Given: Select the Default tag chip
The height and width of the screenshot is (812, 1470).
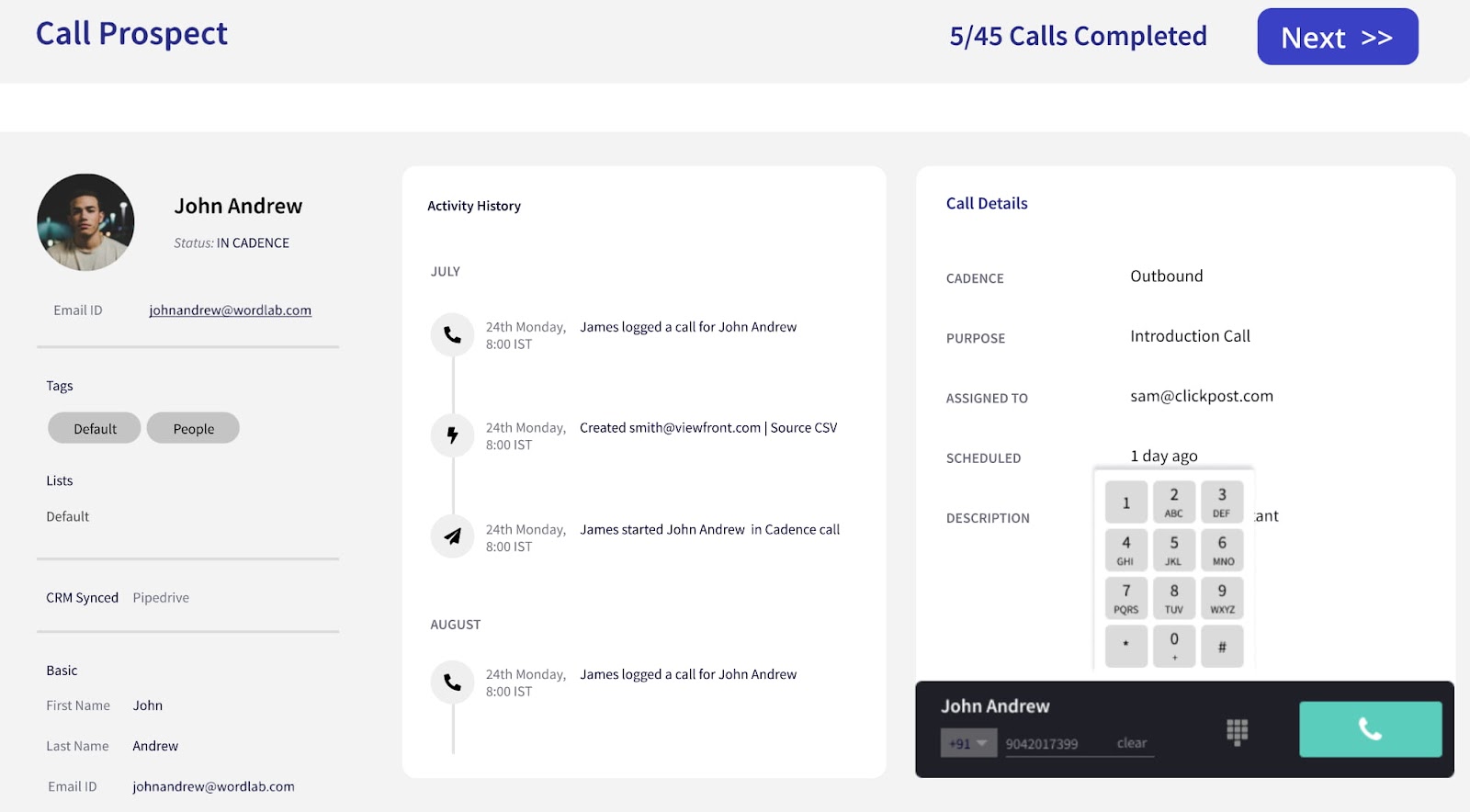Looking at the screenshot, I should tap(95, 428).
